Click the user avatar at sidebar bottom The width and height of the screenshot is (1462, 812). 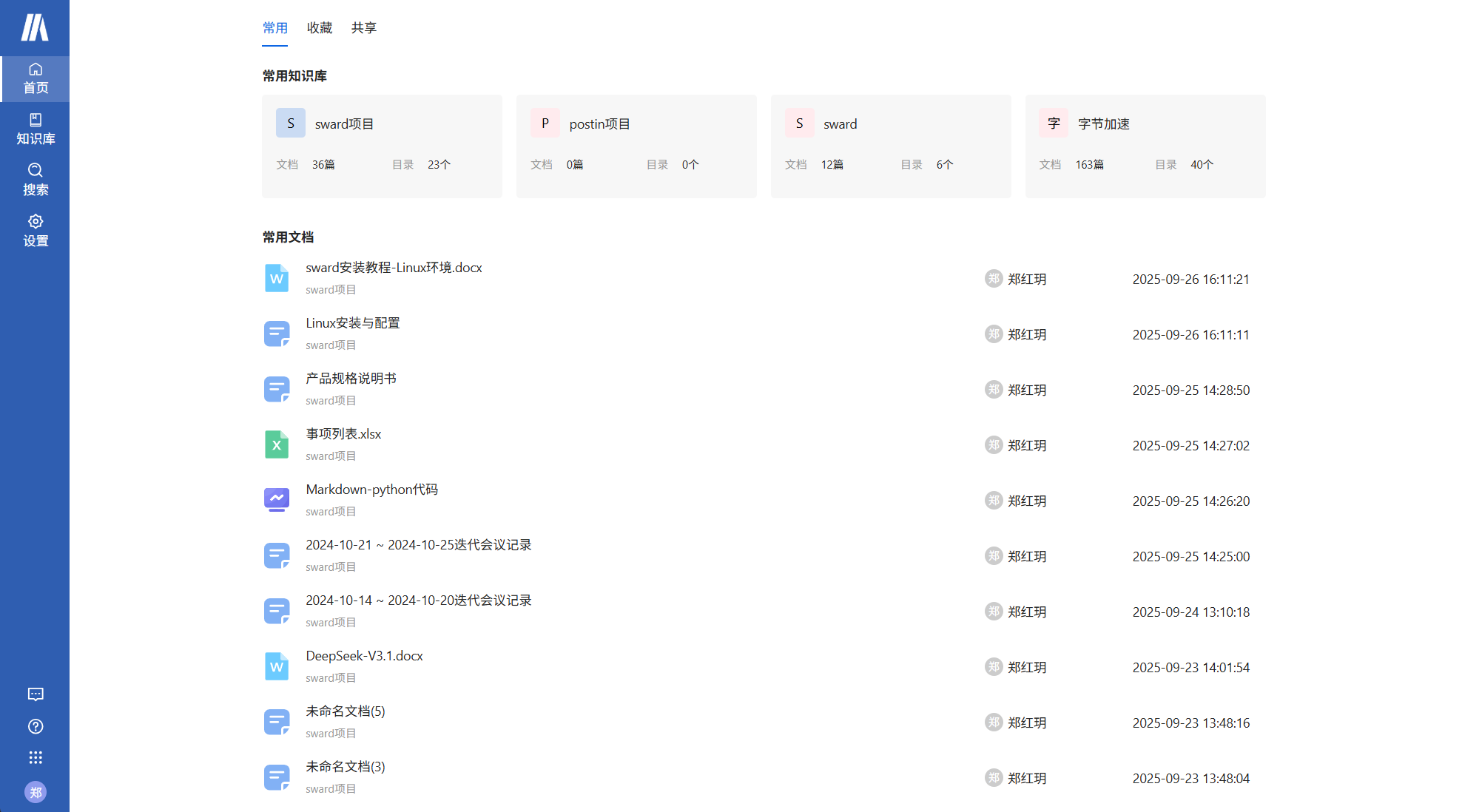(x=35, y=792)
